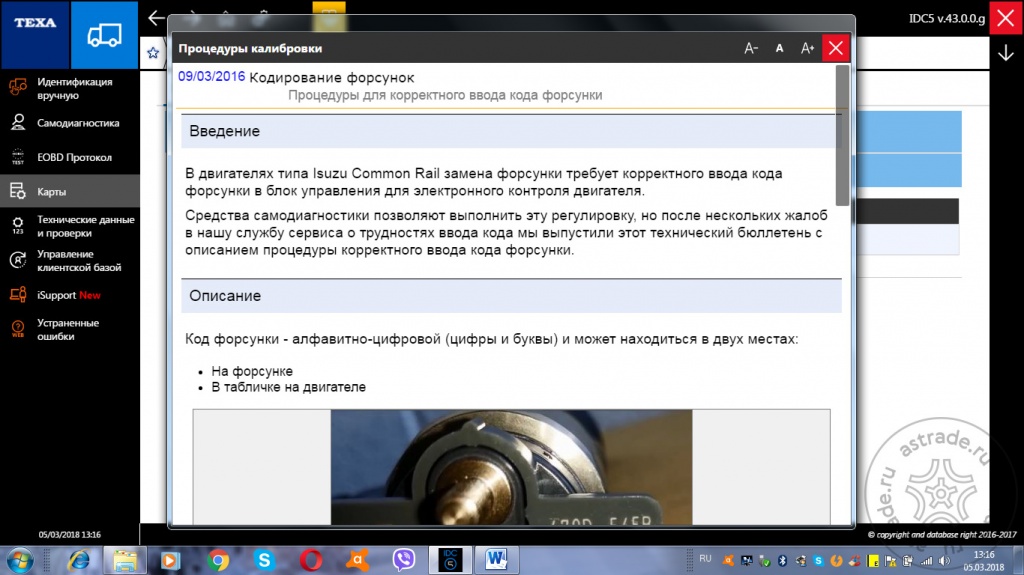The image size is (1024, 575).
Task: Click the Кодирование форсунок title
Action: pos(332,78)
